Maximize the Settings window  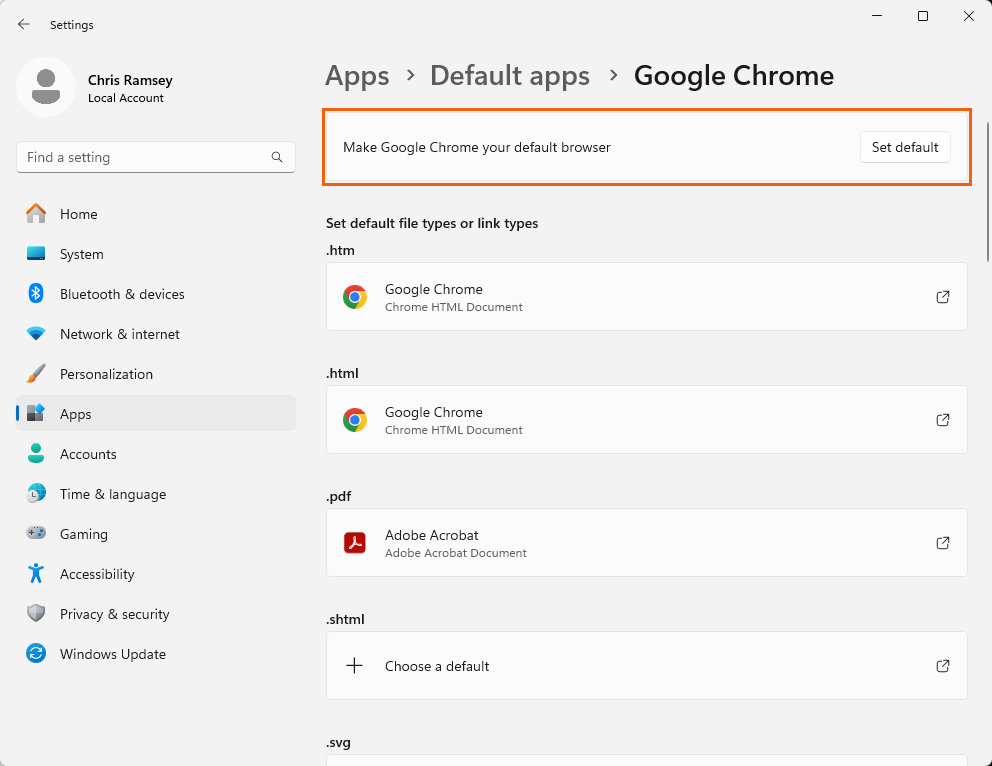pyautogui.click(x=923, y=16)
